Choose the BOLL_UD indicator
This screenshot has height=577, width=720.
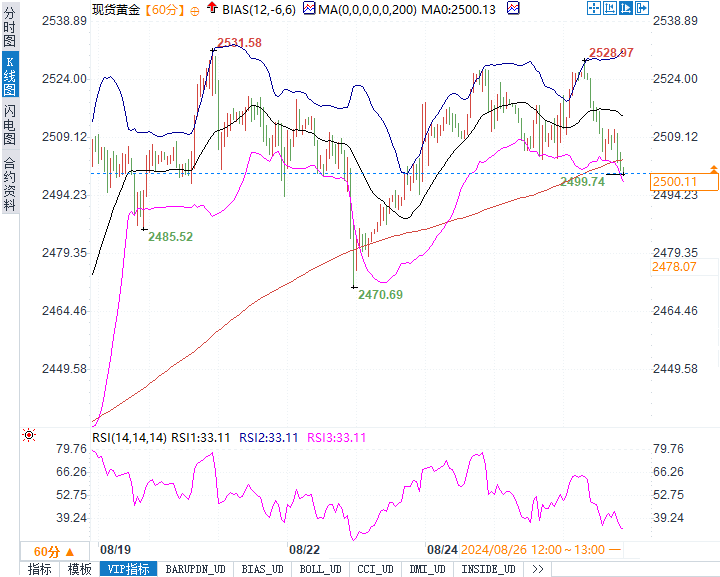coord(320,569)
